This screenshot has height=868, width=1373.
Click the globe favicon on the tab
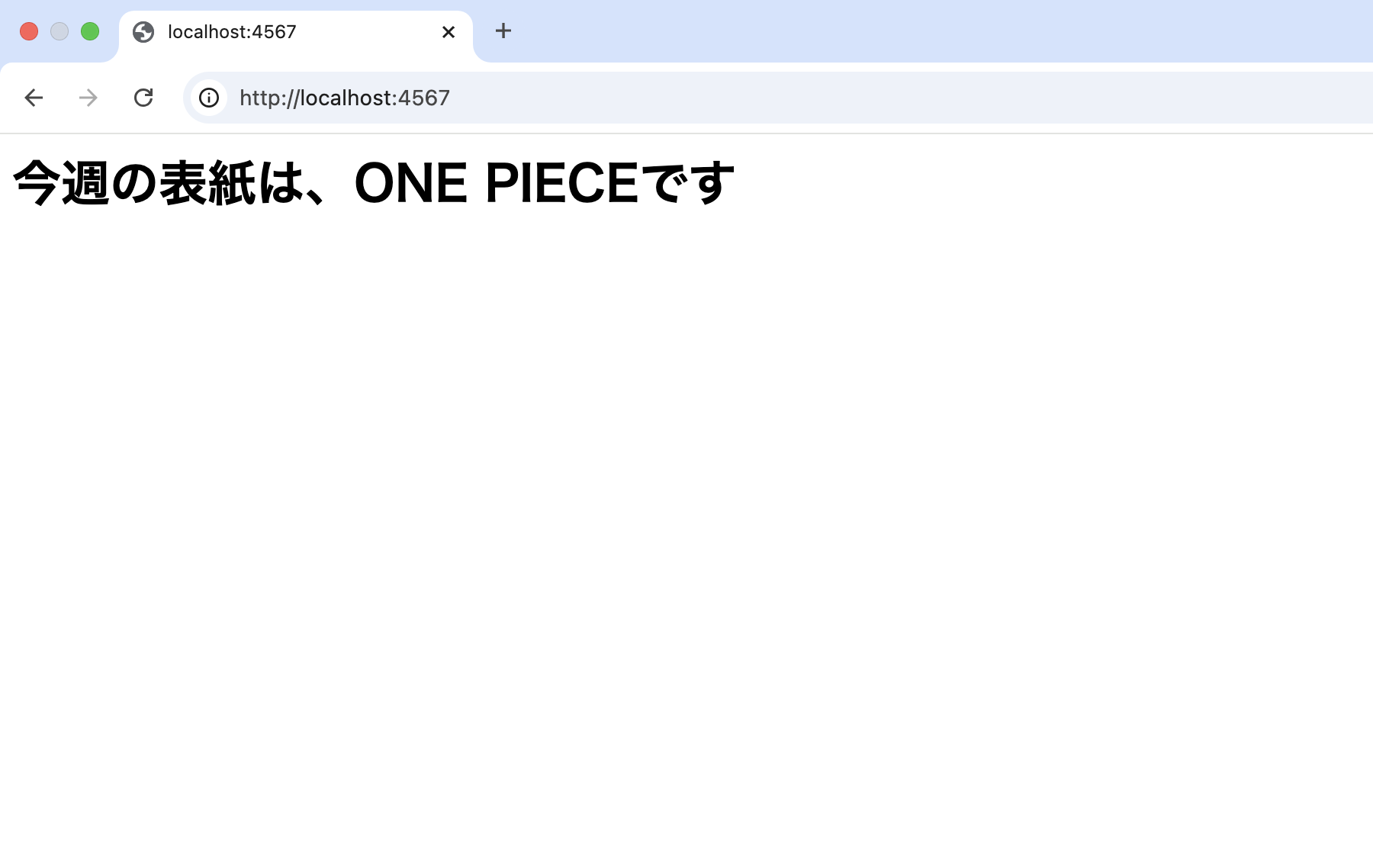[x=143, y=32]
